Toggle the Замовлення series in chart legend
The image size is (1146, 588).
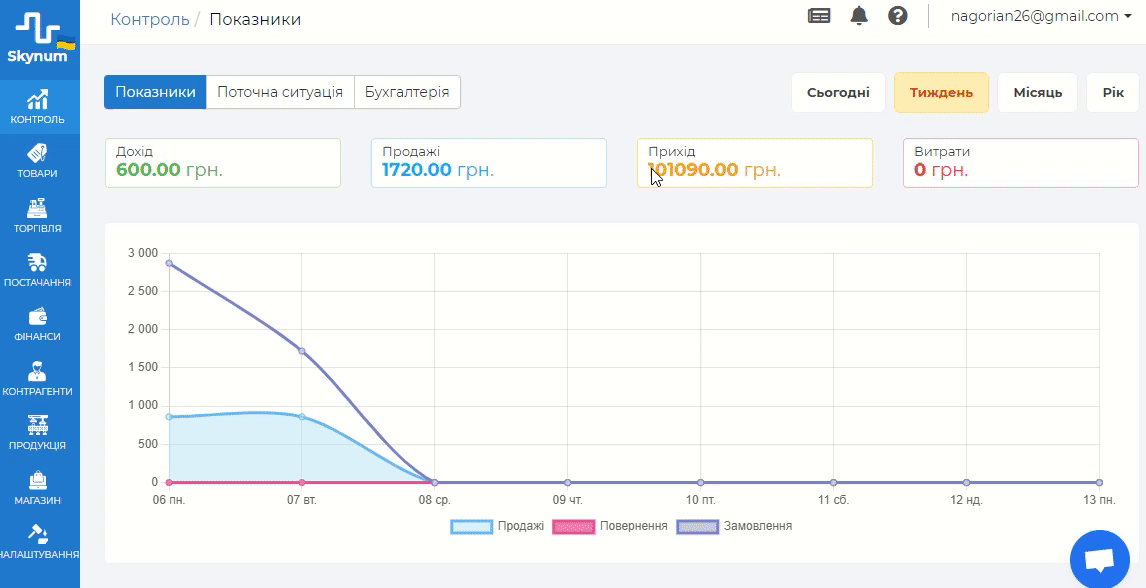735,526
